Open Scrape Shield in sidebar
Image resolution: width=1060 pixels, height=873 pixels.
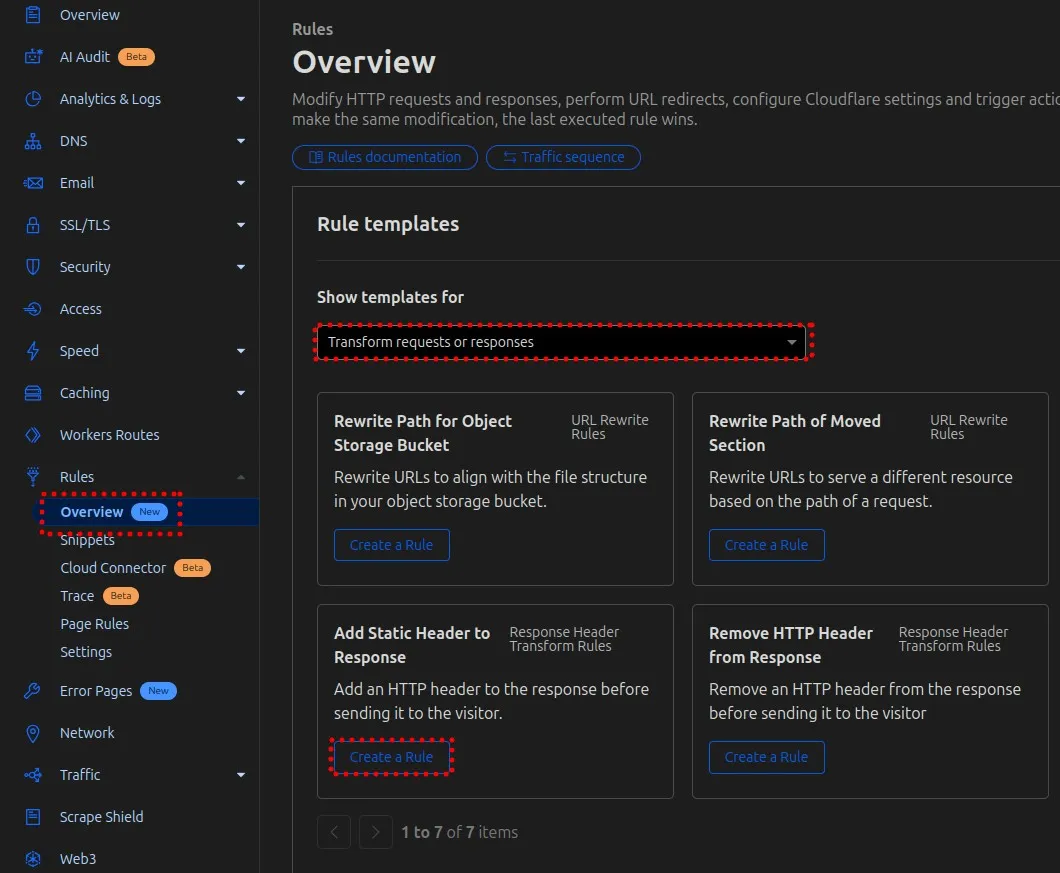pos(101,817)
